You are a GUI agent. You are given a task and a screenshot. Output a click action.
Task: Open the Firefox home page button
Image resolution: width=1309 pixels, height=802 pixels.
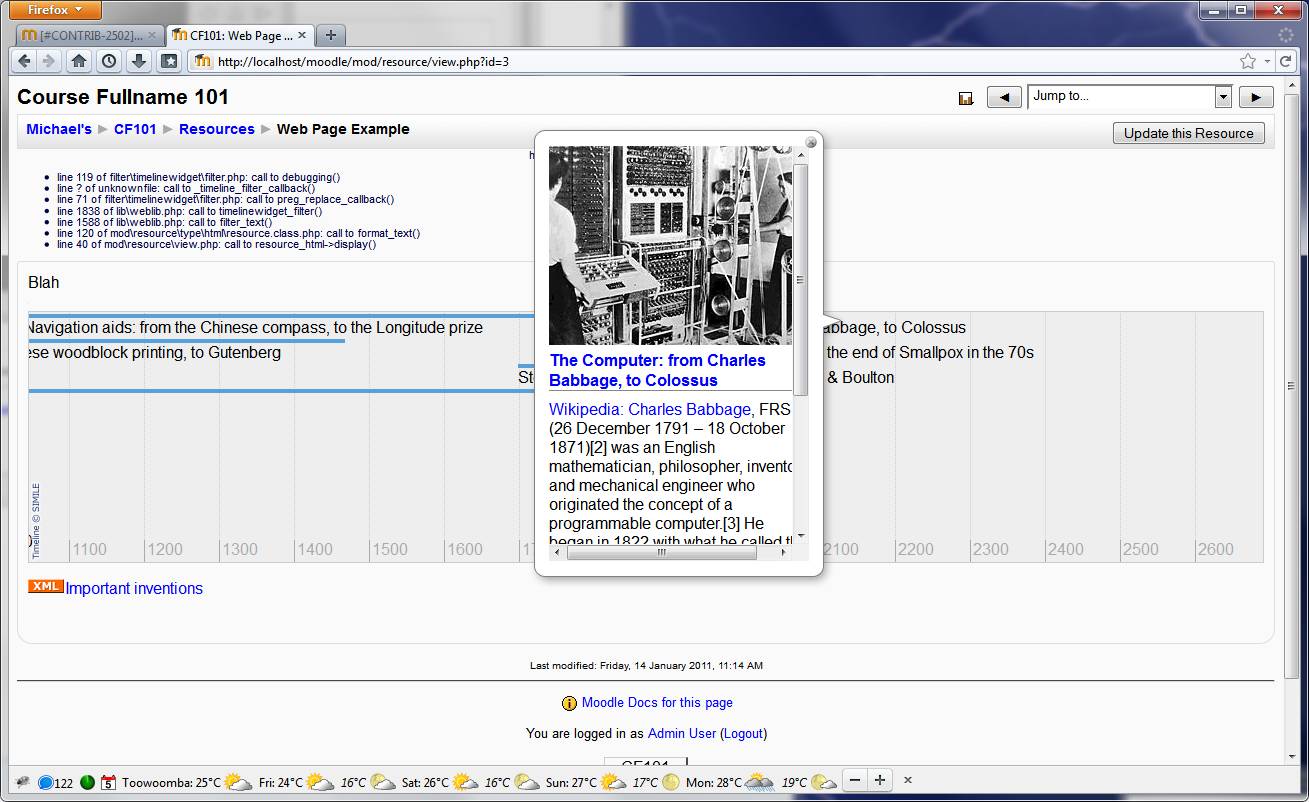pyautogui.click(x=79, y=61)
